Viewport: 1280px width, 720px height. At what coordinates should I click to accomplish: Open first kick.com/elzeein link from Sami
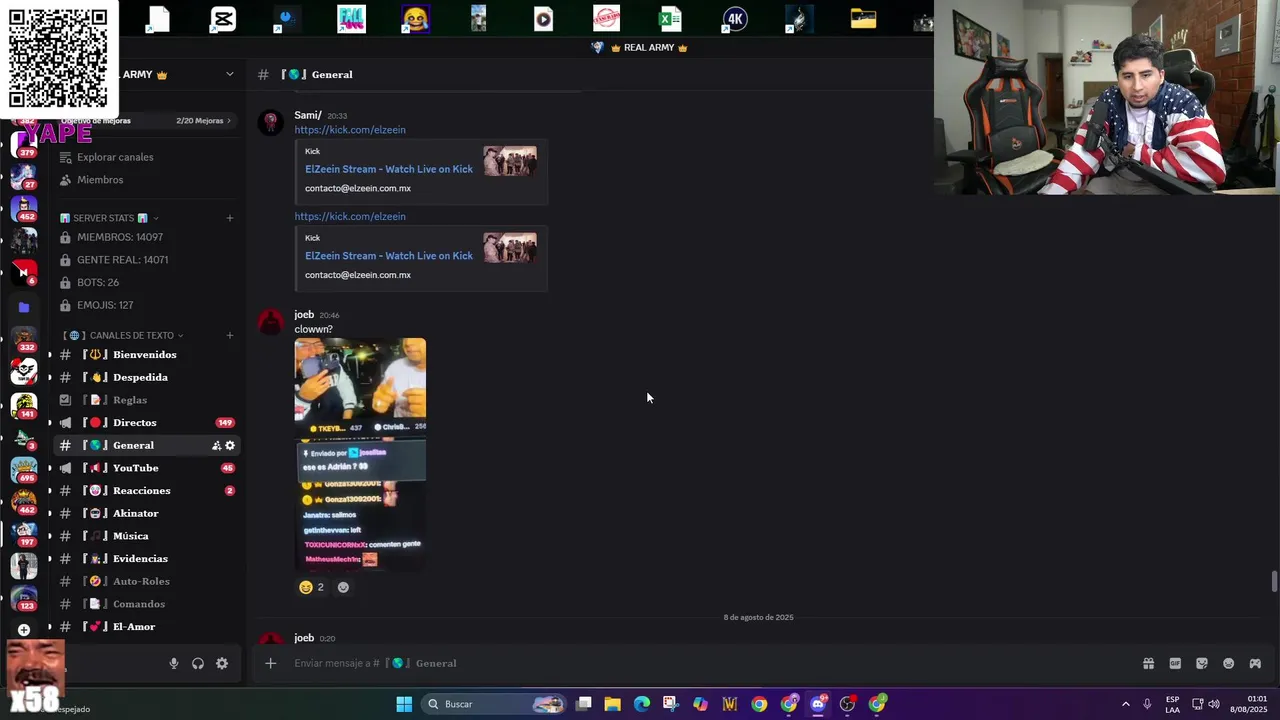pyautogui.click(x=350, y=130)
